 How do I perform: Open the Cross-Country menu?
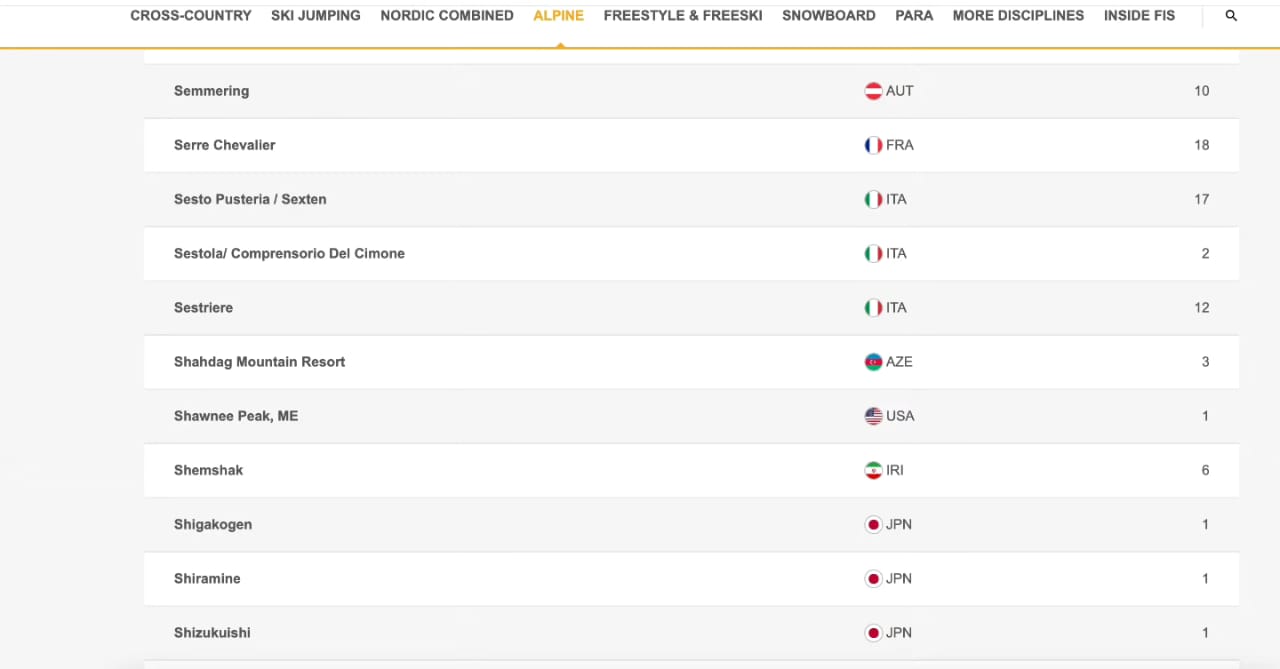point(191,16)
